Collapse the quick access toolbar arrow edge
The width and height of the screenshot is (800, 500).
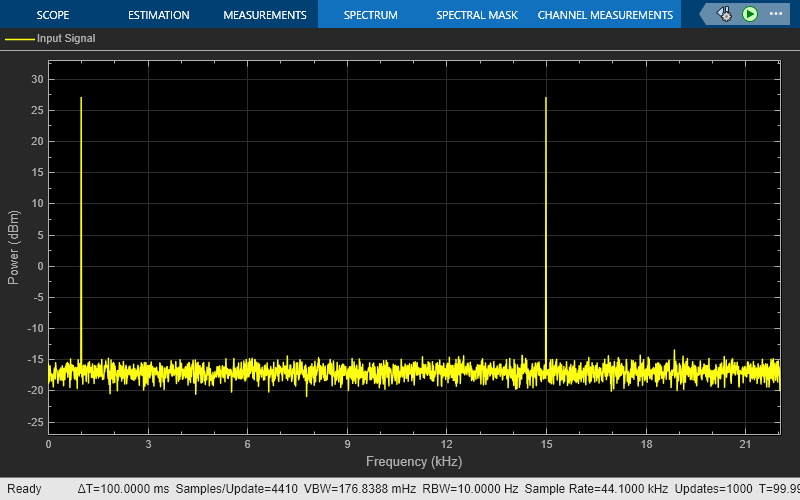click(x=705, y=14)
